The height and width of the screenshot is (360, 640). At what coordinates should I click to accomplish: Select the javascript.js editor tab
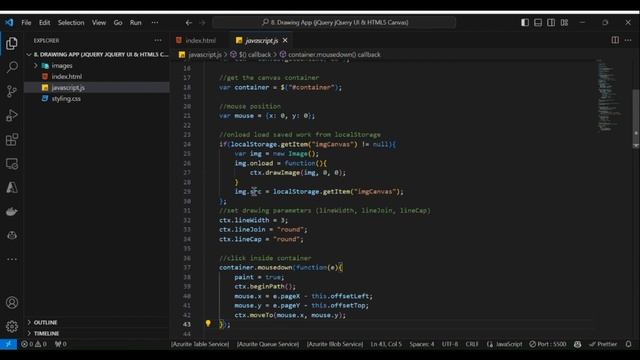click(x=261, y=40)
